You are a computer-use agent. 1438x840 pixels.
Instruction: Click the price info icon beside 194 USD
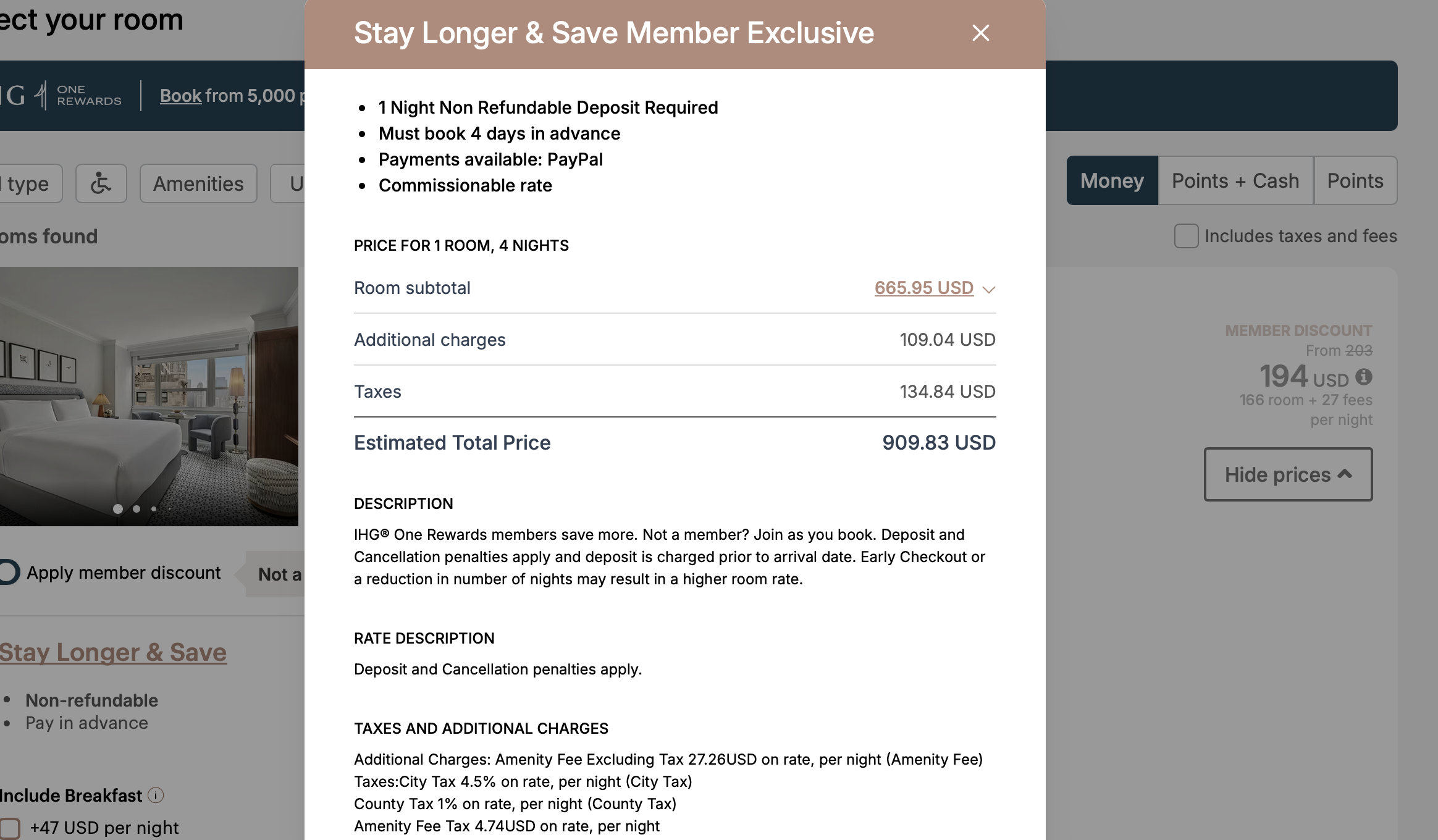point(1364,377)
